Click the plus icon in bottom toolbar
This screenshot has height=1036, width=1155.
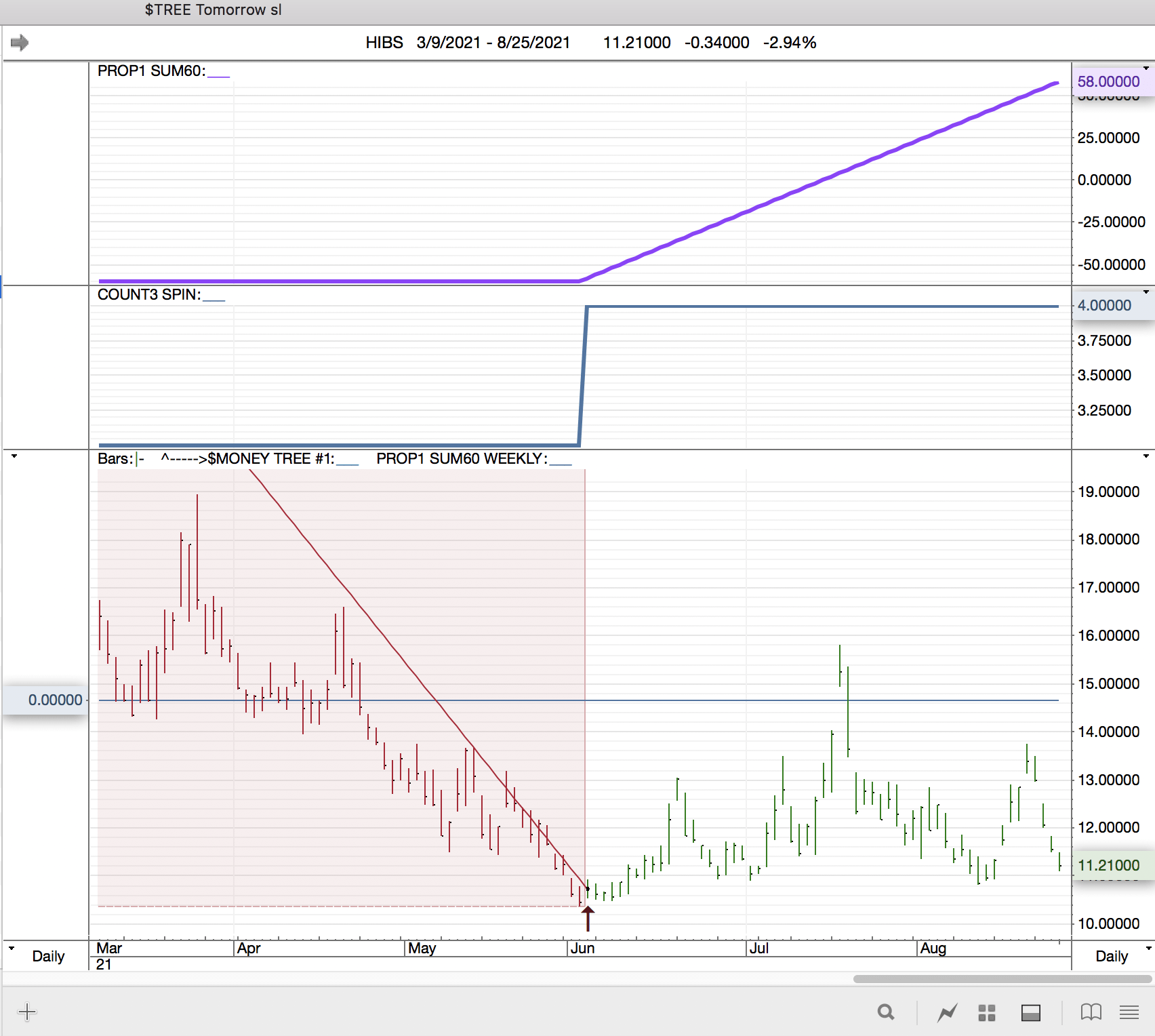point(27,1012)
